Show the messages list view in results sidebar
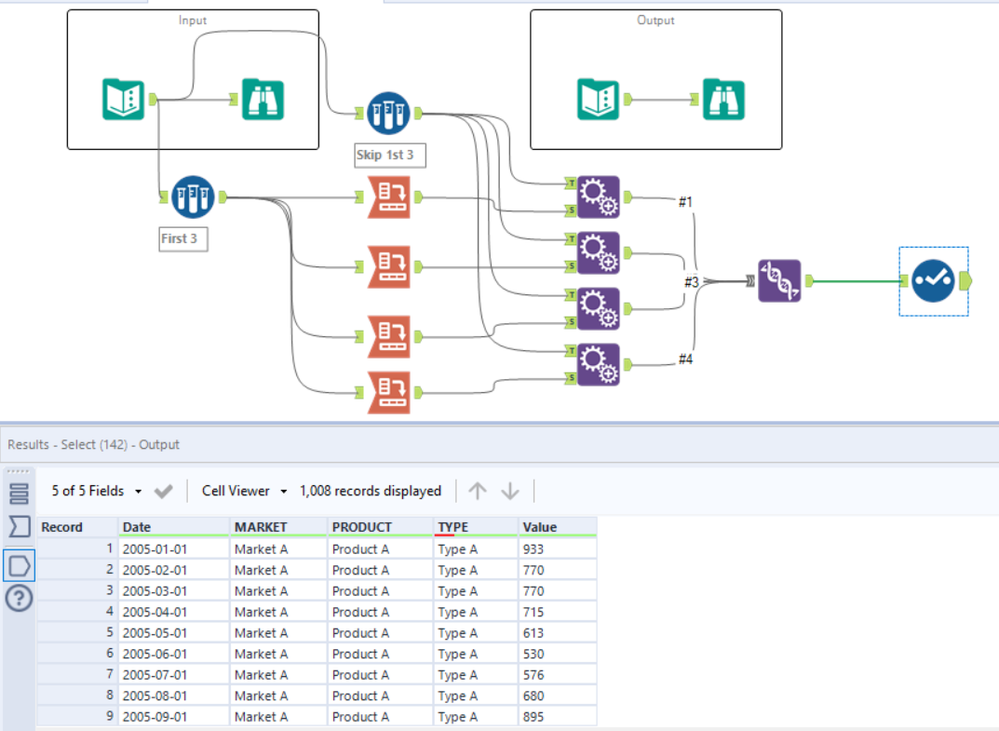 click(20, 493)
